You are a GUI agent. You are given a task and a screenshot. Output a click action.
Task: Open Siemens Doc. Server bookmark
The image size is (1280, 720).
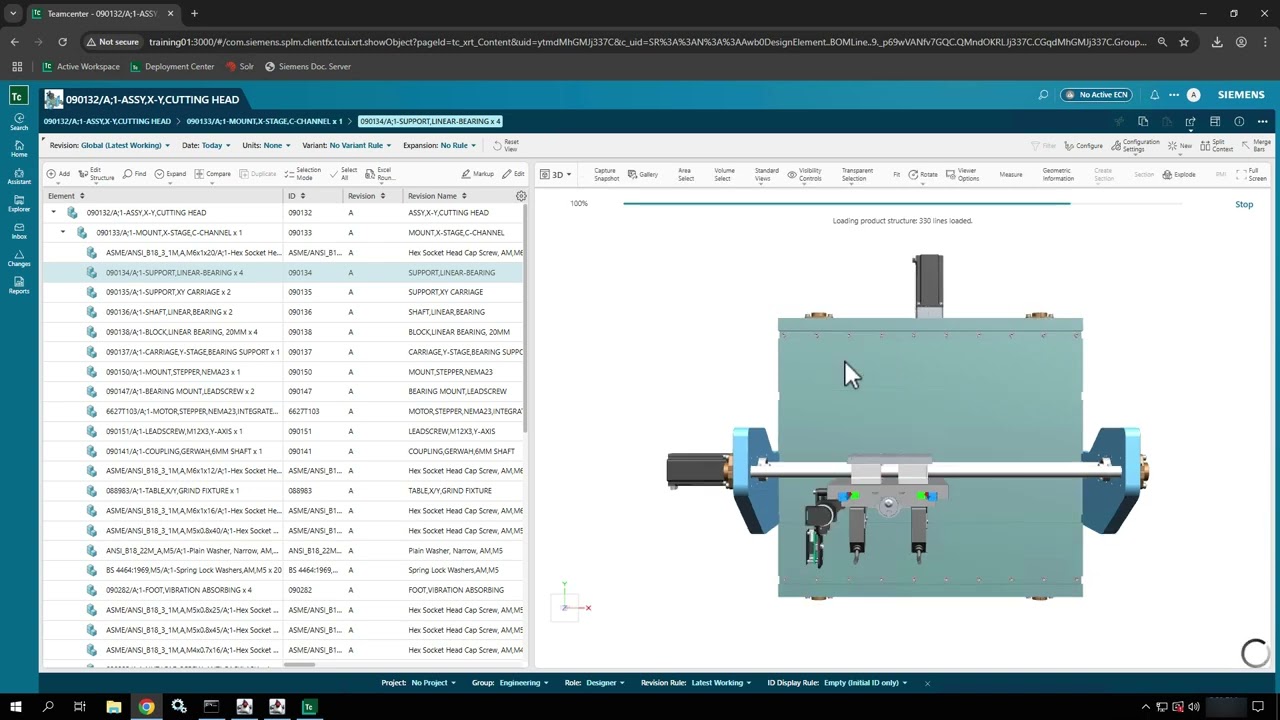tap(307, 67)
